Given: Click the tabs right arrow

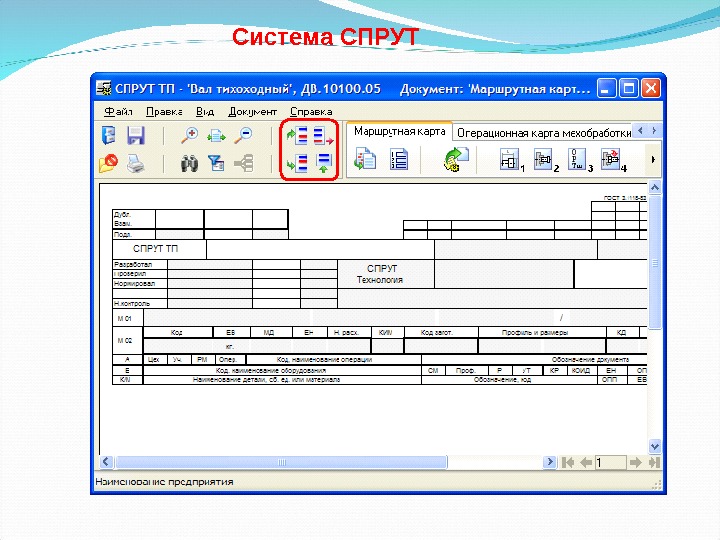Looking at the screenshot, I should 654,130.
